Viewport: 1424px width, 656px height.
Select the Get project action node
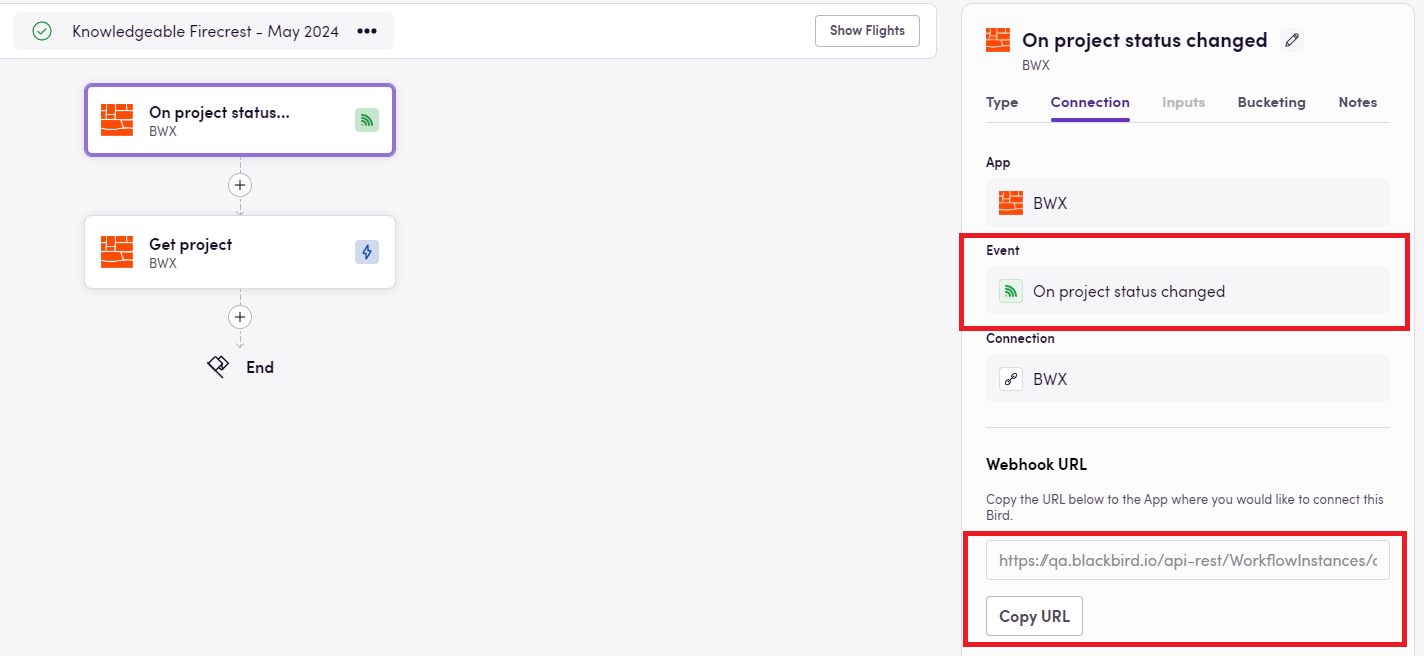tap(240, 252)
